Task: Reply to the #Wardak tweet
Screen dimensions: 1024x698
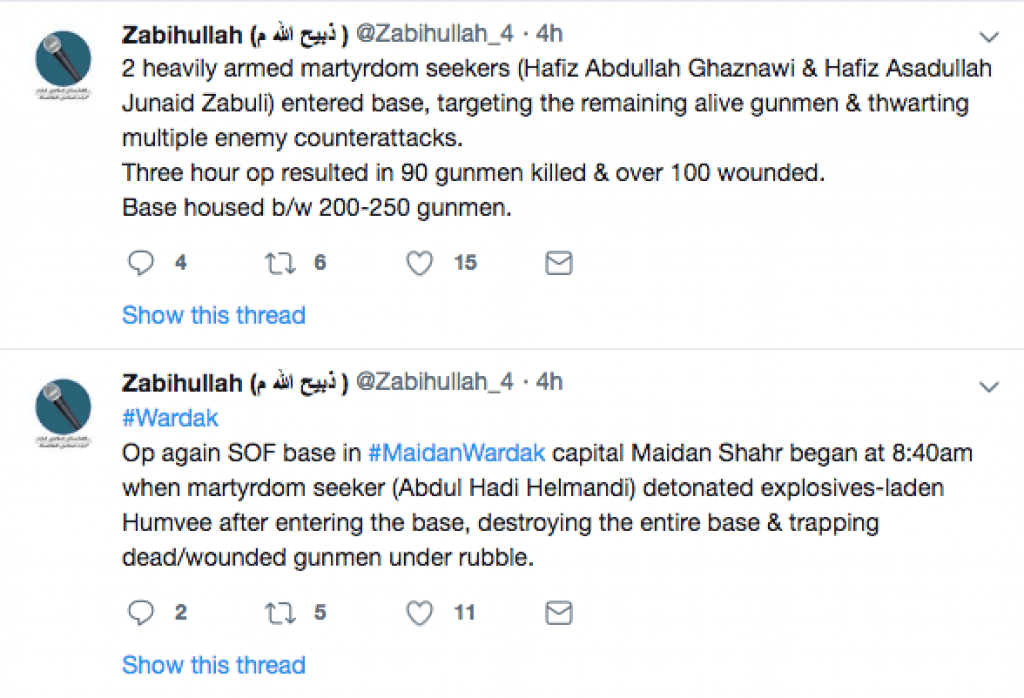Action: (x=140, y=612)
